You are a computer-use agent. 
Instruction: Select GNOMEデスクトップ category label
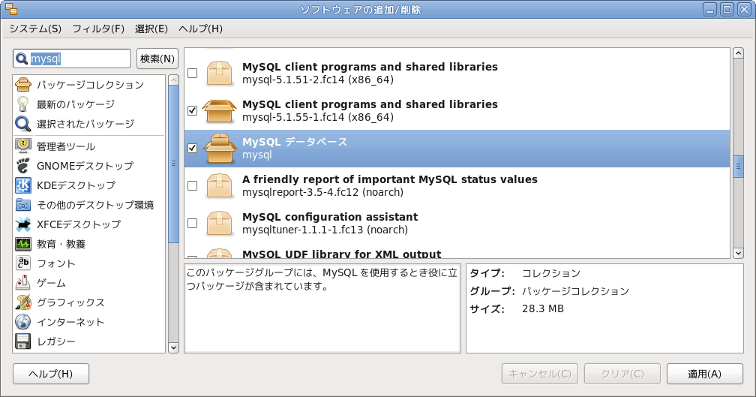[x=85, y=166]
